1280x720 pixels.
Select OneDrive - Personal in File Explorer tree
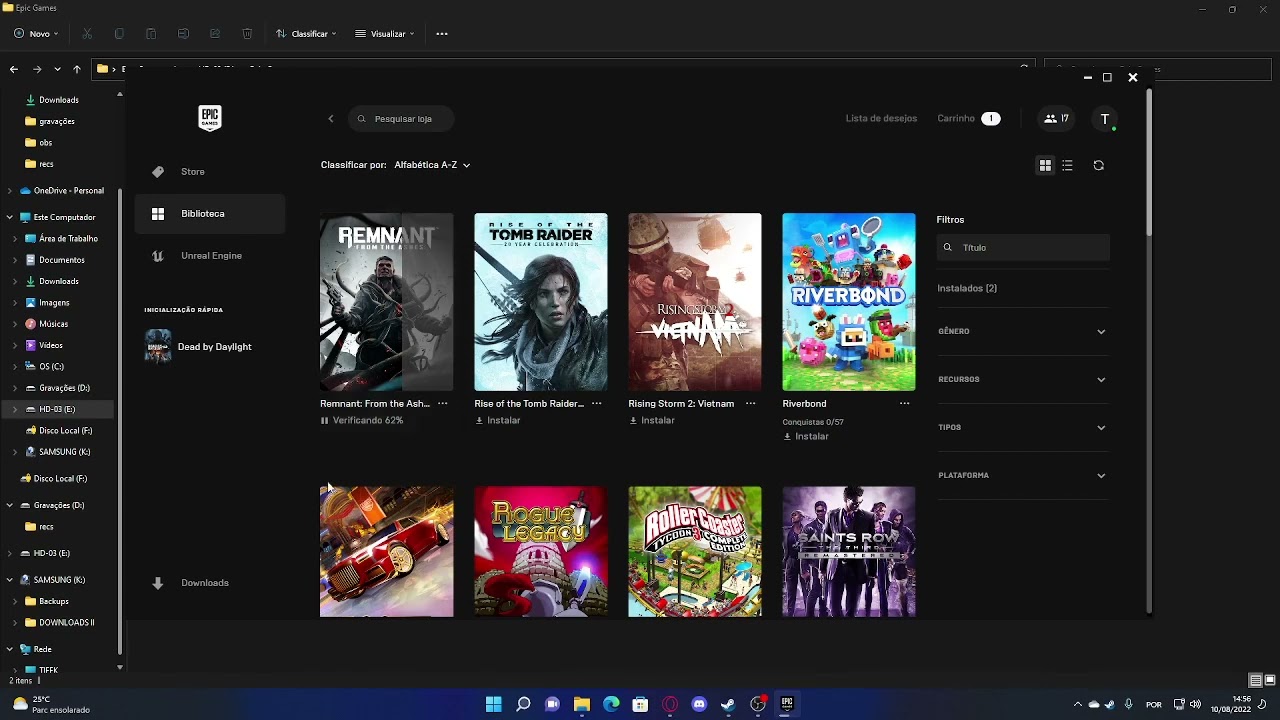(x=60, y=191)
